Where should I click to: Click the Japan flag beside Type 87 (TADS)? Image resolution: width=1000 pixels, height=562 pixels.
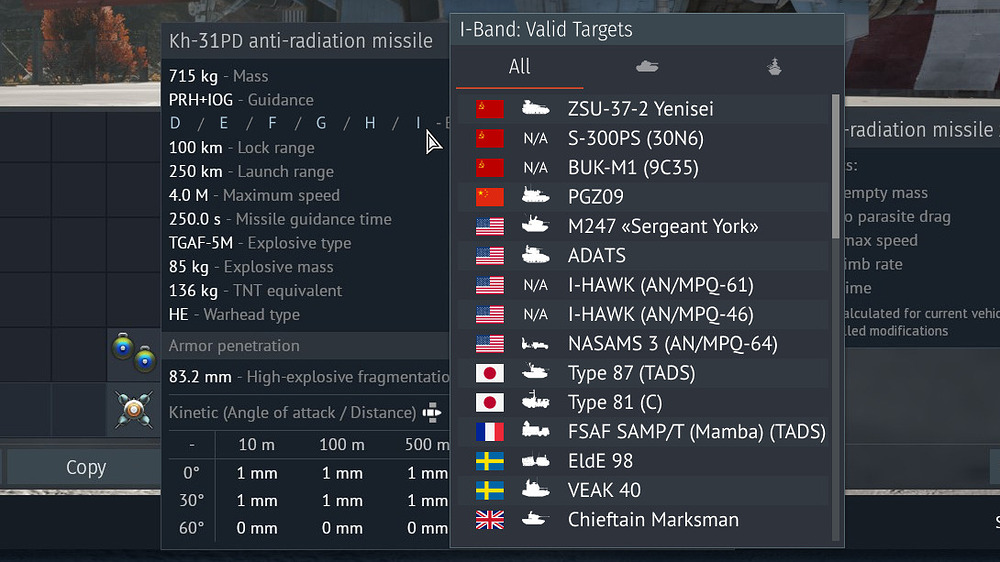point(490,373)
